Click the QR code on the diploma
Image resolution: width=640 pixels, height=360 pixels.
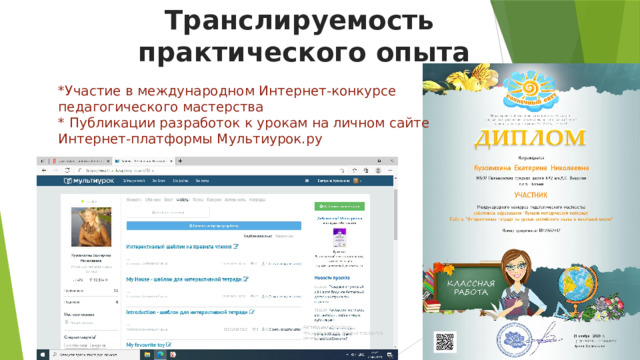click(x=445, y=342)
